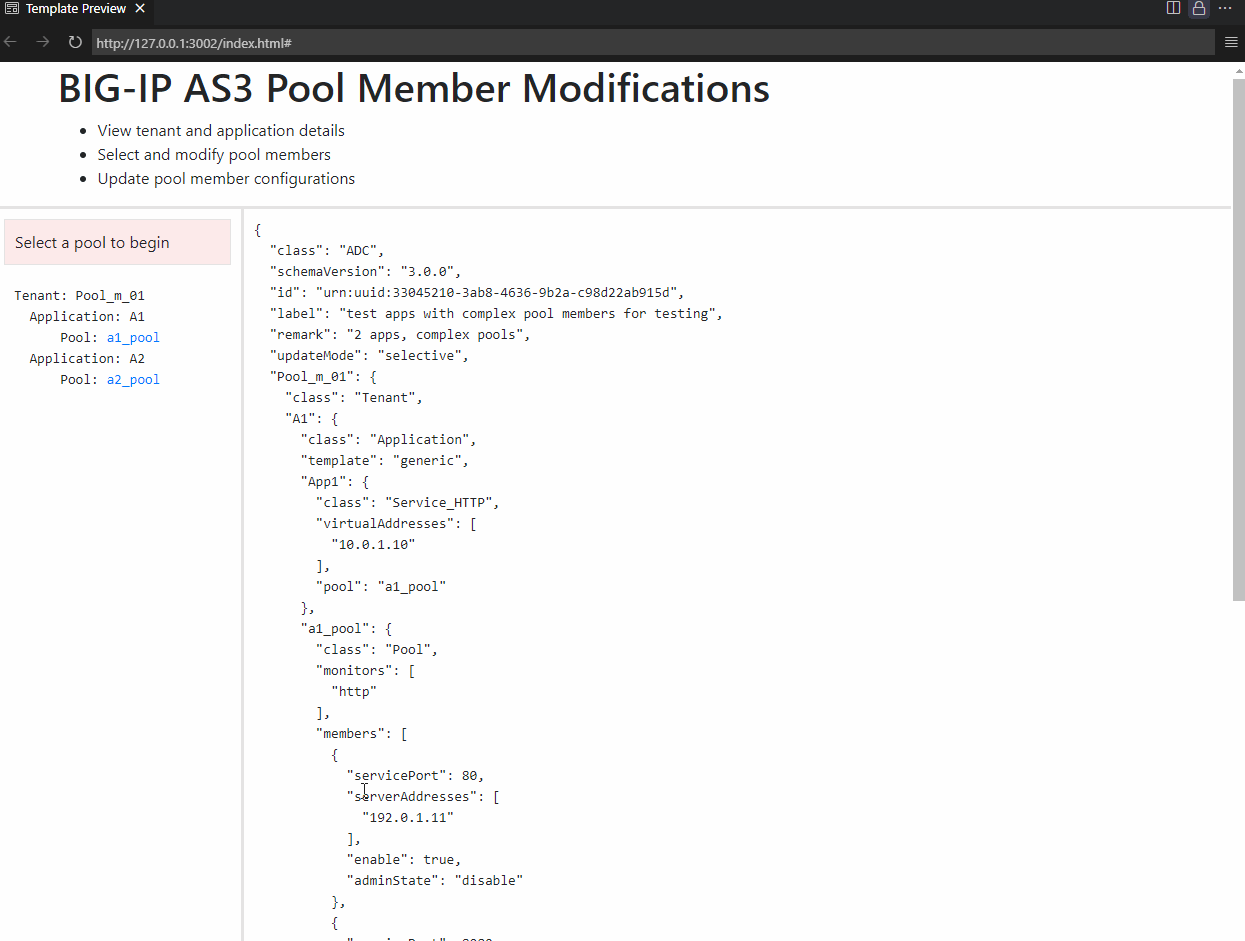Click the "virtualAddresses": [ line

(x=396, y=524)
